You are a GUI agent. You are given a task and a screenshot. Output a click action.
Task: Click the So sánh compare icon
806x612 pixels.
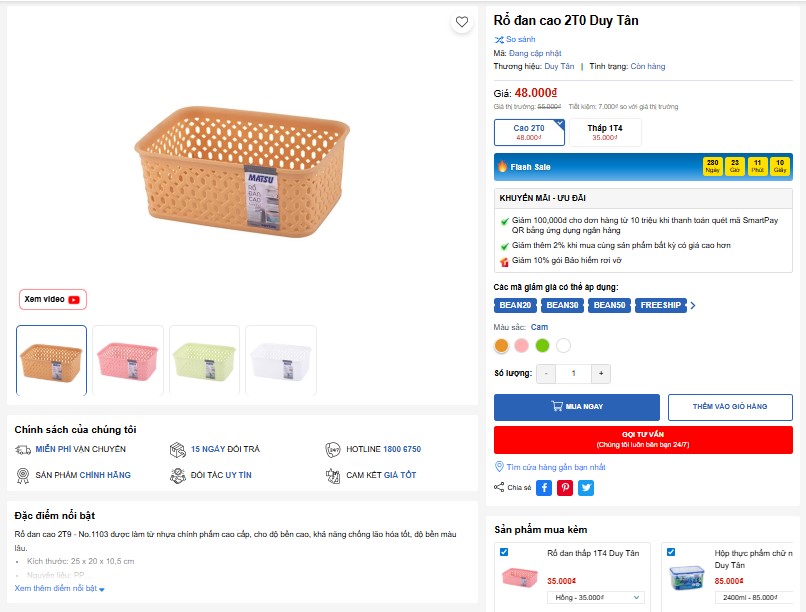(499, 39)
